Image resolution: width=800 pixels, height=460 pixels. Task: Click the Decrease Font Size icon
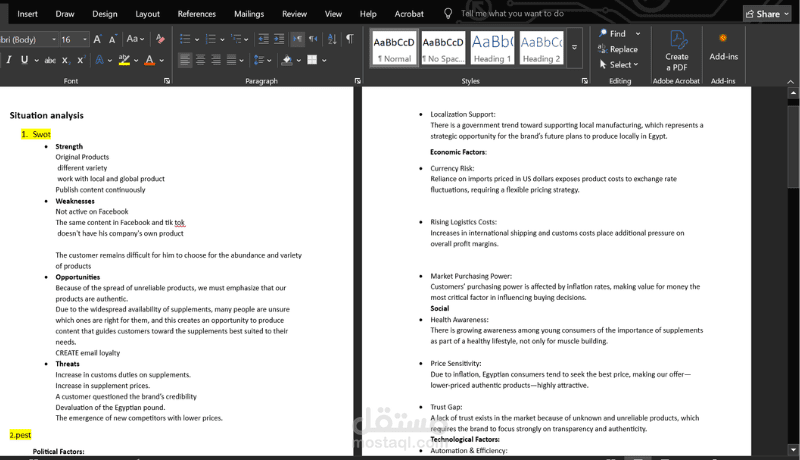click(x=113, y=39)
